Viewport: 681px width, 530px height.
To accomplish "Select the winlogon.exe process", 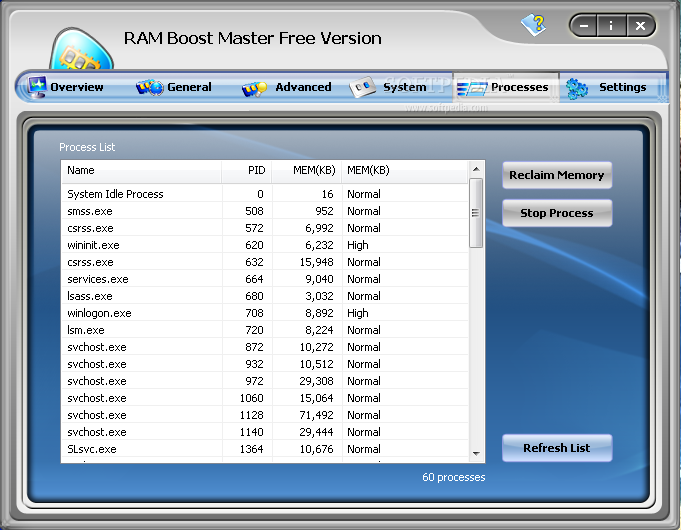I will (x=265, y=313).
